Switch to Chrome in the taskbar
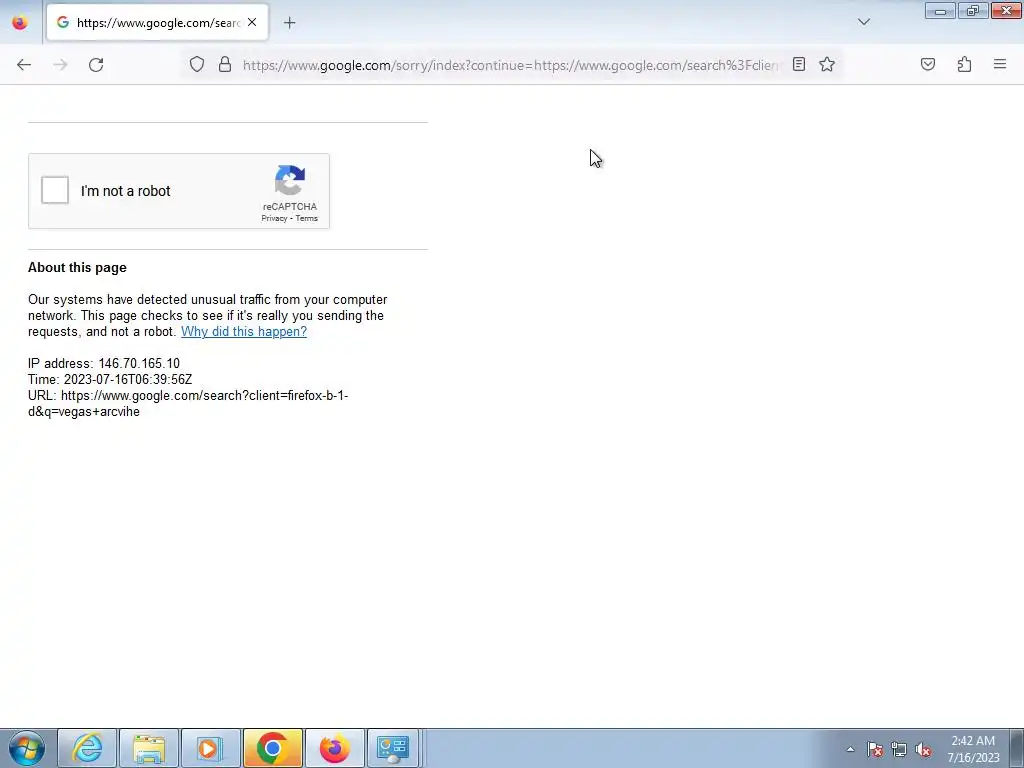 pyautogui.click(x=273, y=748)
